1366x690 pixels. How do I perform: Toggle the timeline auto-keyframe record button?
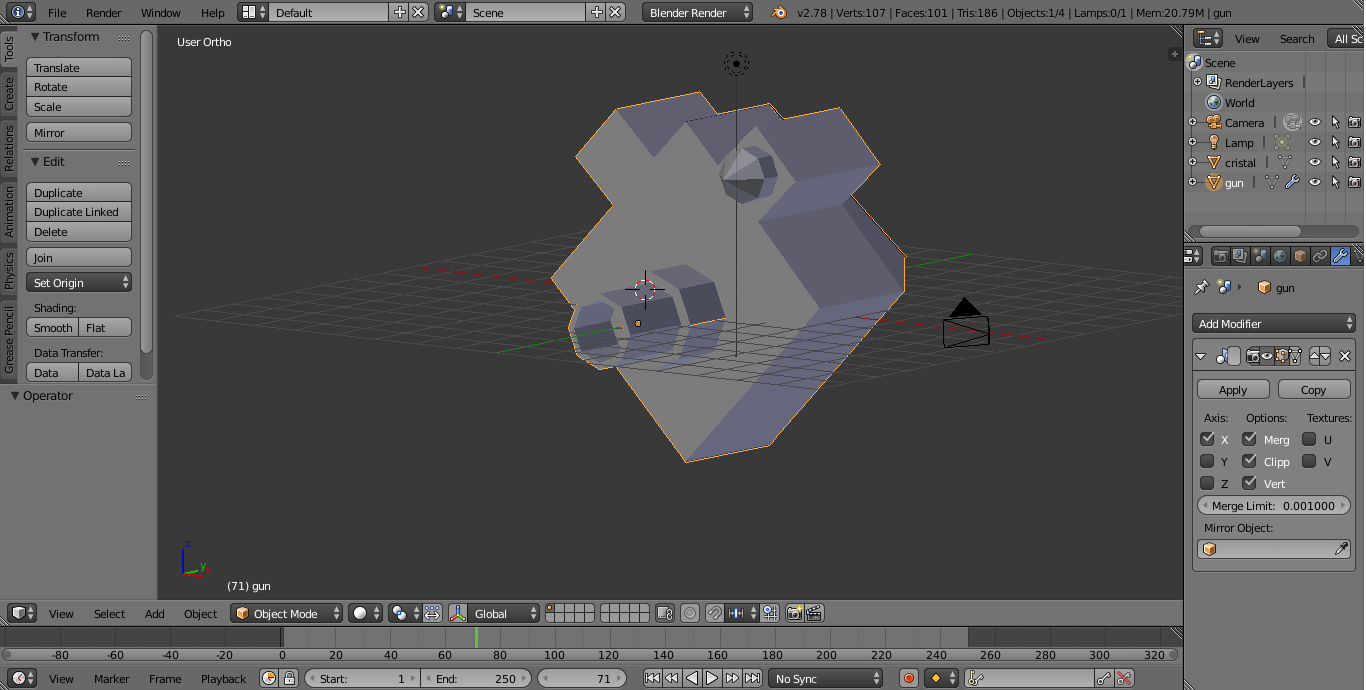(908, 678)
